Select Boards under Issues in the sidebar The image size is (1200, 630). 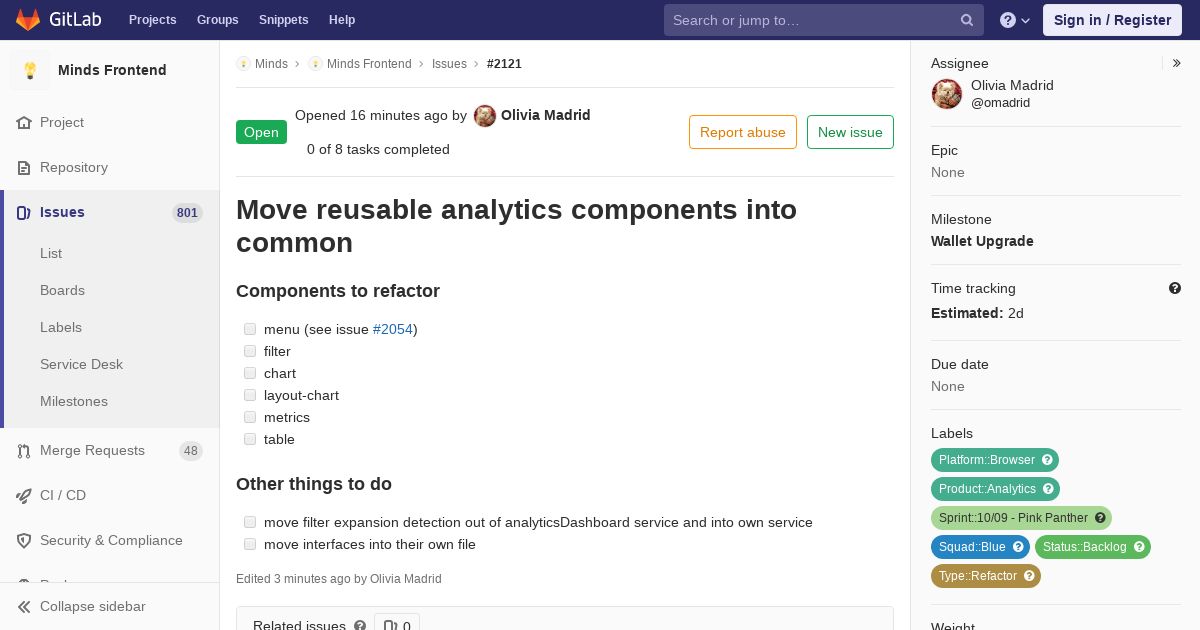62,290
